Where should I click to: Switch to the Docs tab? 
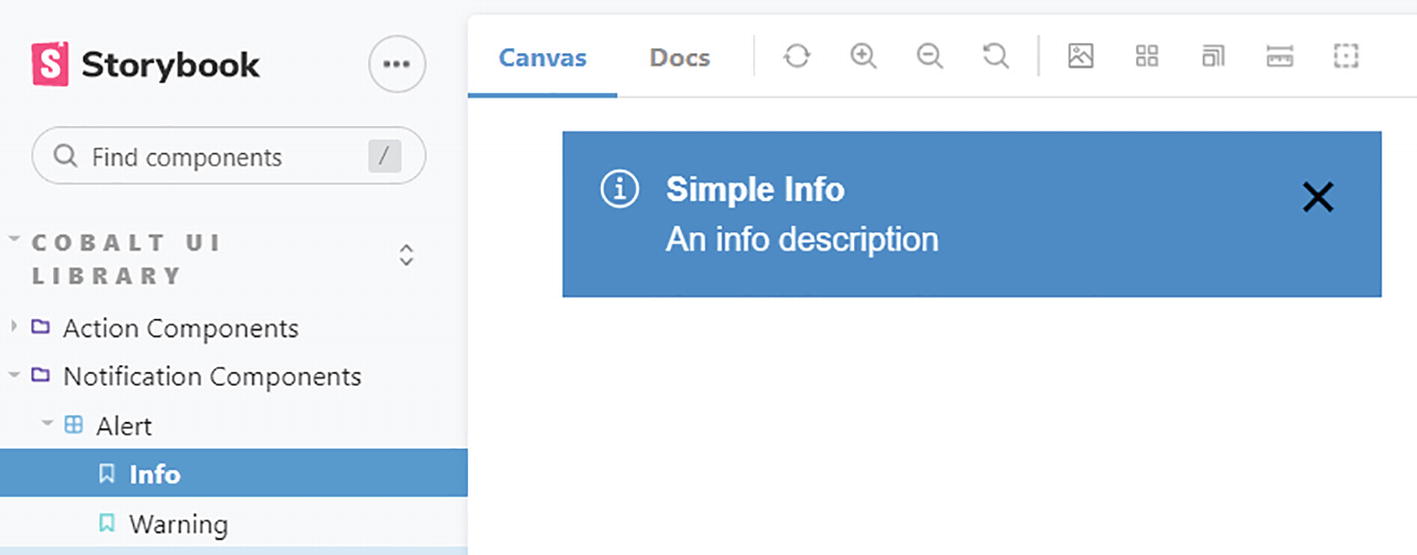tap(679, 58)
